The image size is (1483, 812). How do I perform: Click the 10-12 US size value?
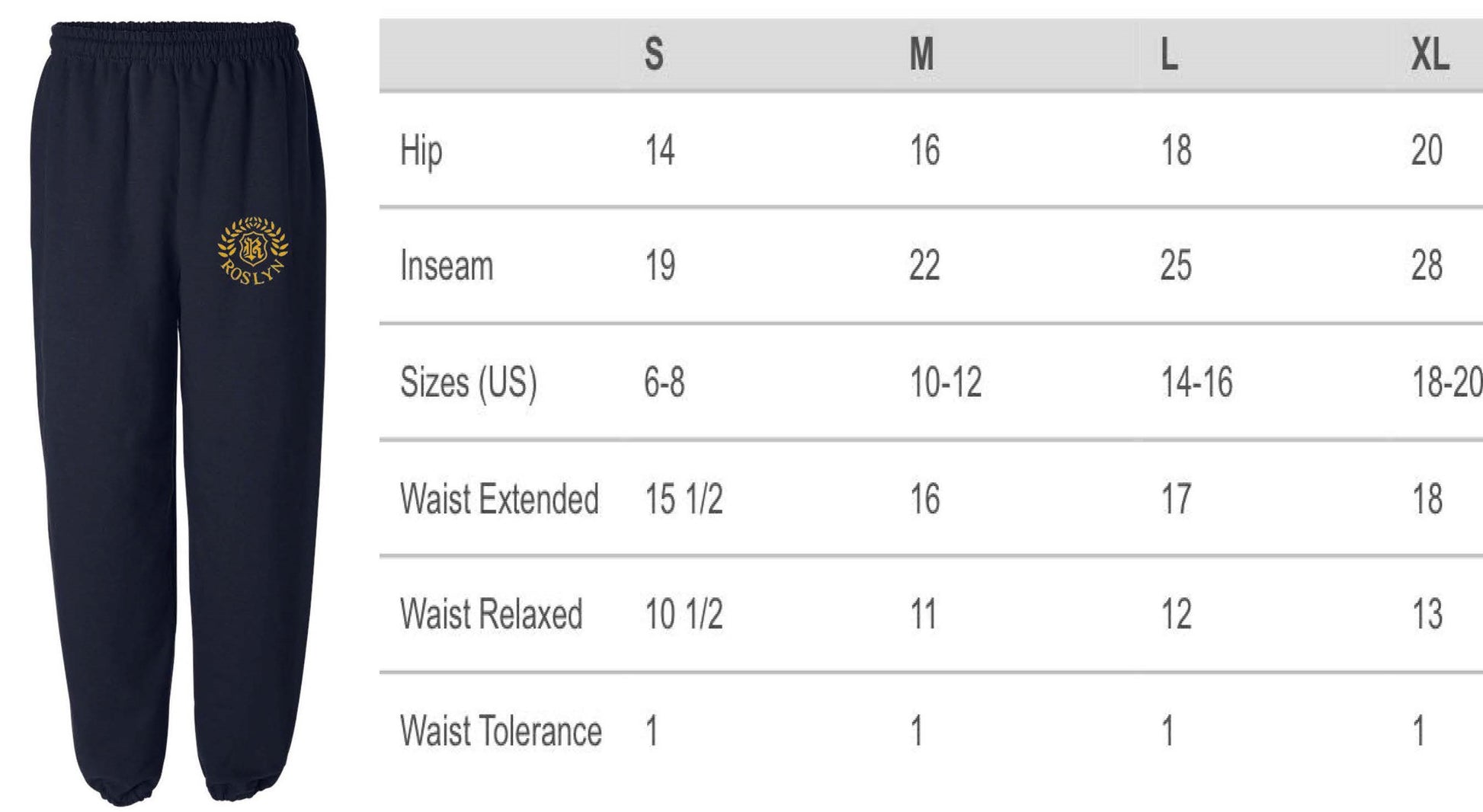pos(946,382)
